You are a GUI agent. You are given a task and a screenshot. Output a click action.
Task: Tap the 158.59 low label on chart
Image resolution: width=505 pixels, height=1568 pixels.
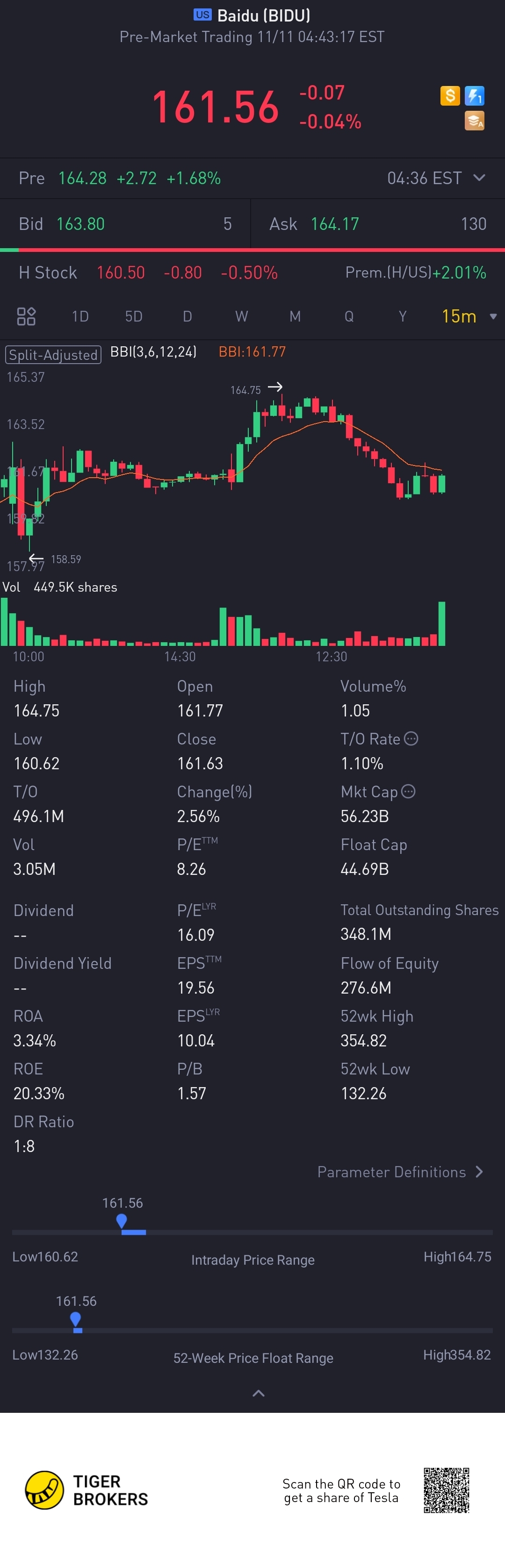click(66, 559)
